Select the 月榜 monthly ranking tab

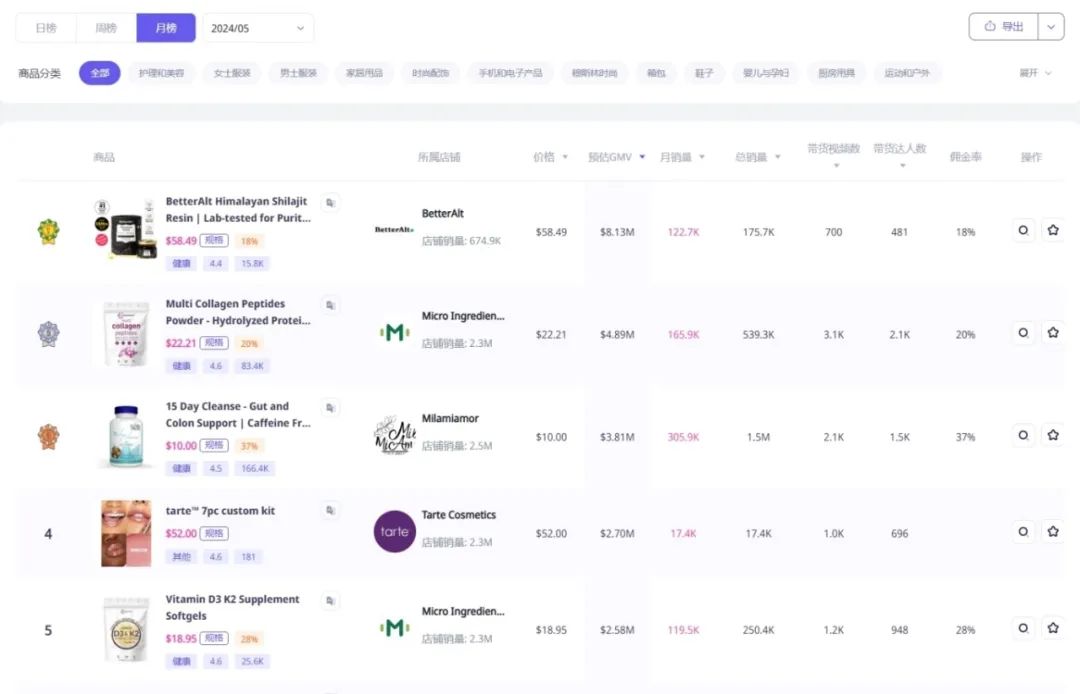click(166, 28)
